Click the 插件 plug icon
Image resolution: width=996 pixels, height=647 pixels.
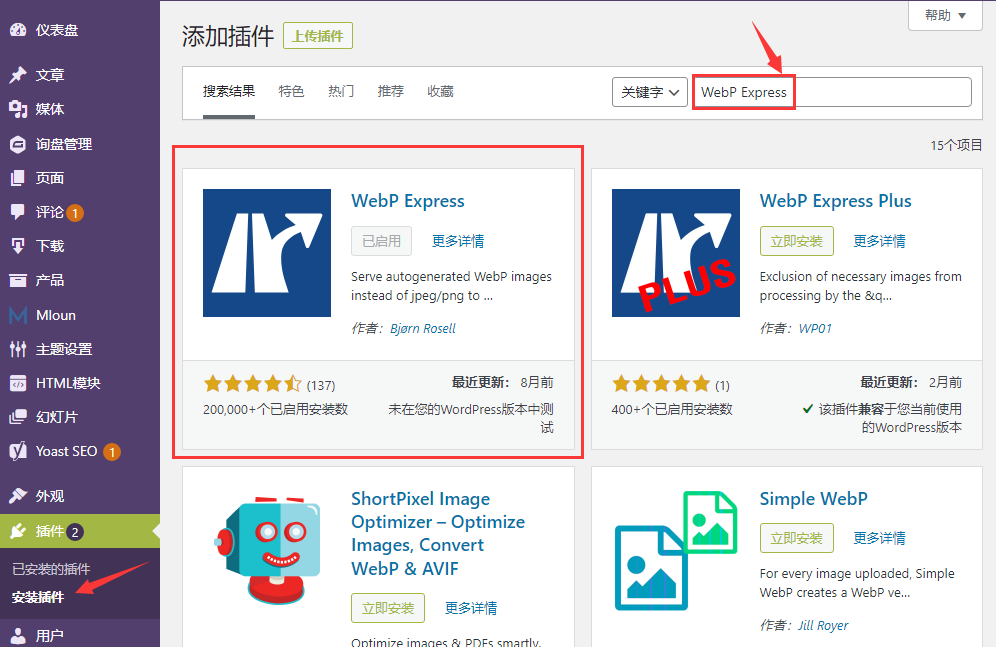pos(18,531)
